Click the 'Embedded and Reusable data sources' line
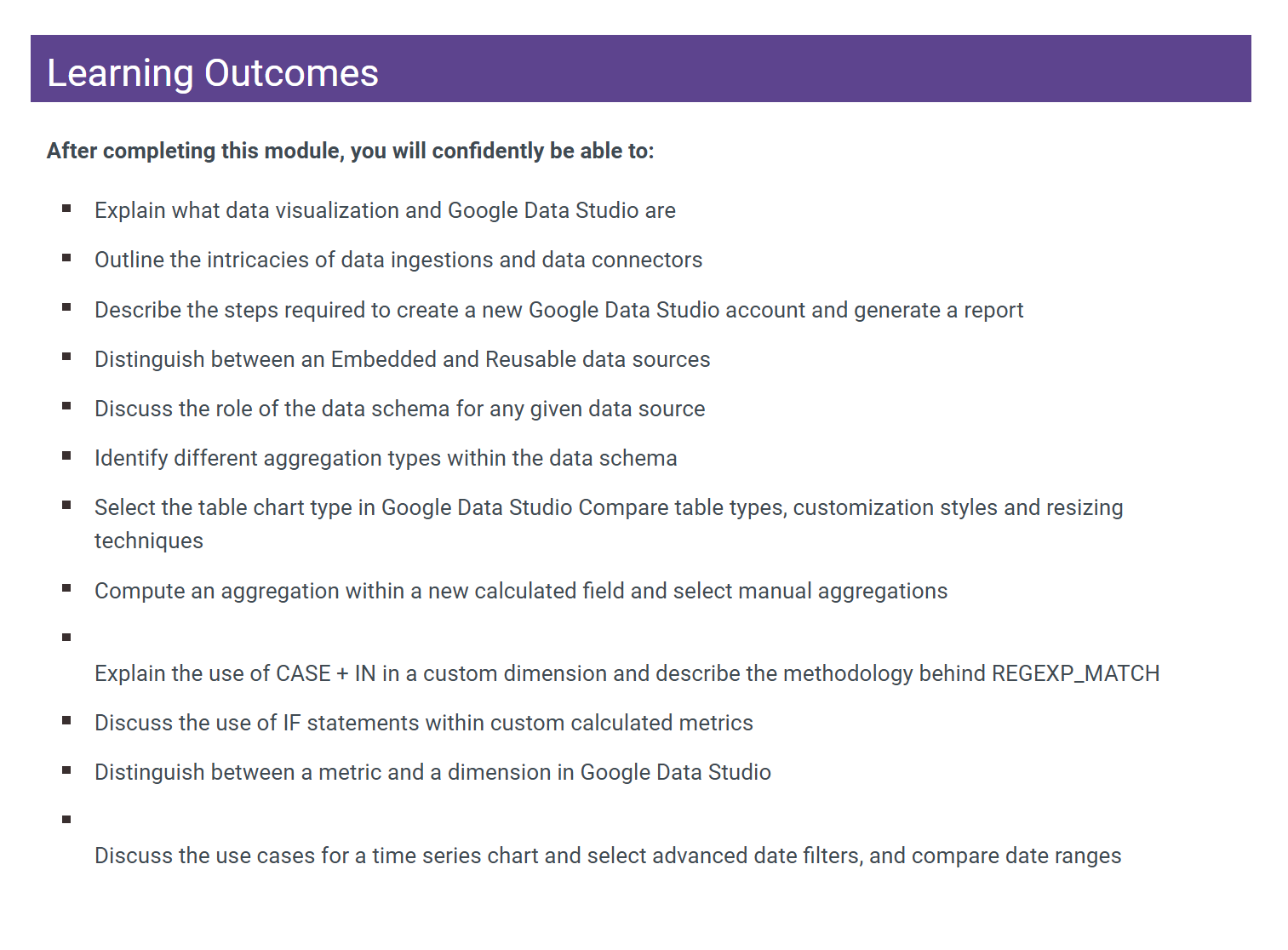The height and width of the screenshot is (950, 1288). (x=402, y=359)
